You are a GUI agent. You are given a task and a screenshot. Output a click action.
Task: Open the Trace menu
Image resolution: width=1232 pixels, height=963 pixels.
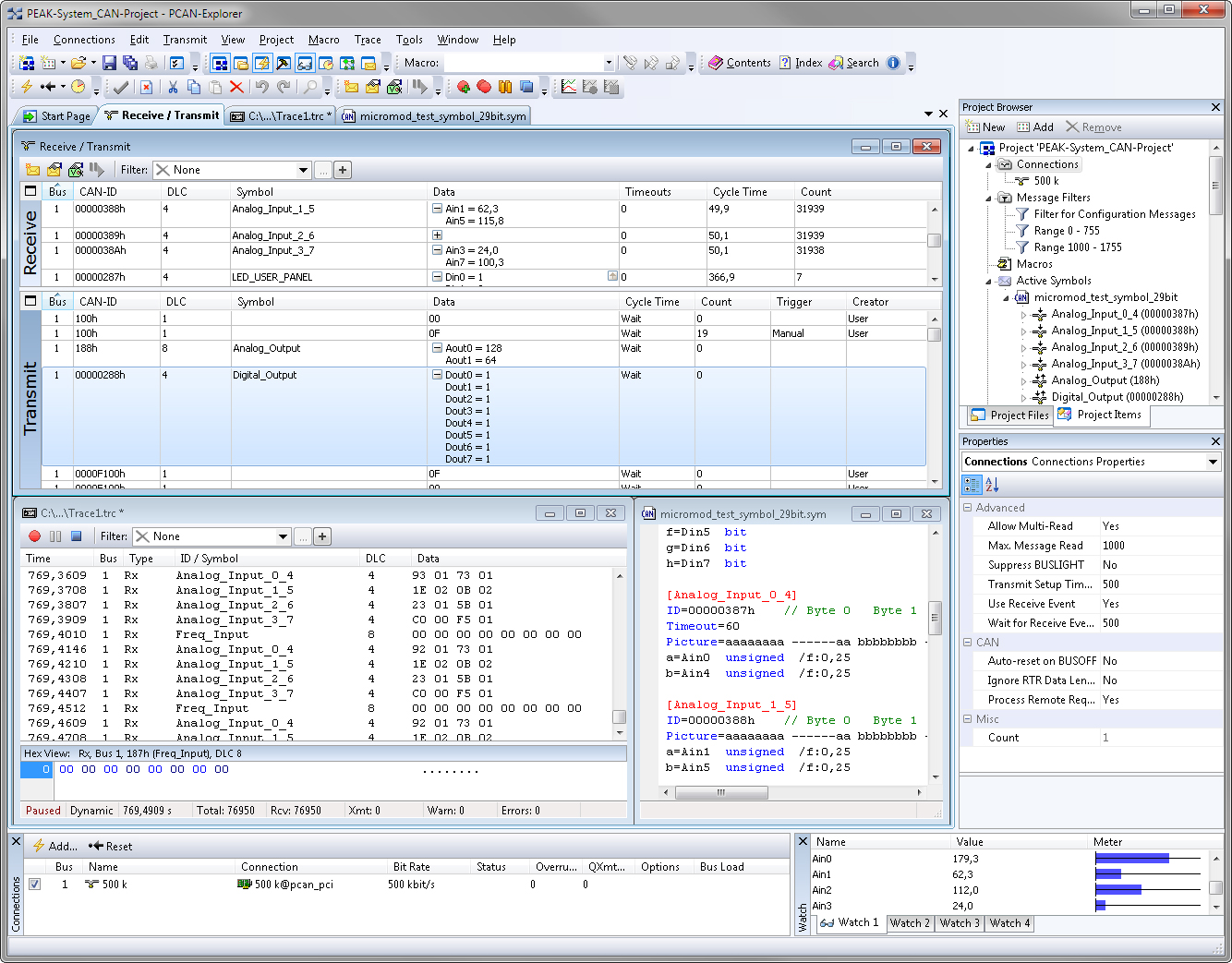click(x=368, y=40)
